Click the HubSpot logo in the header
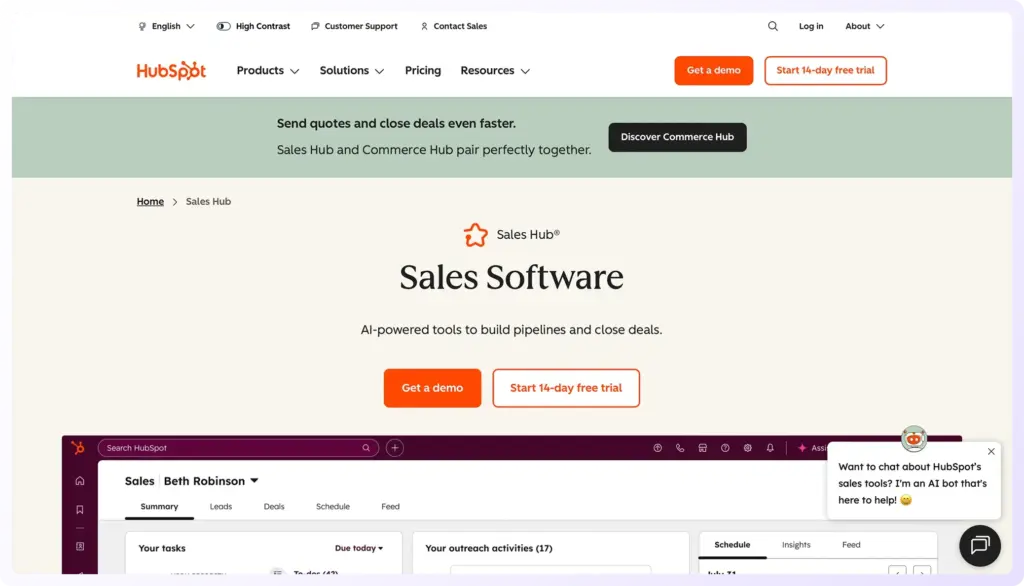 pos(171,71)
